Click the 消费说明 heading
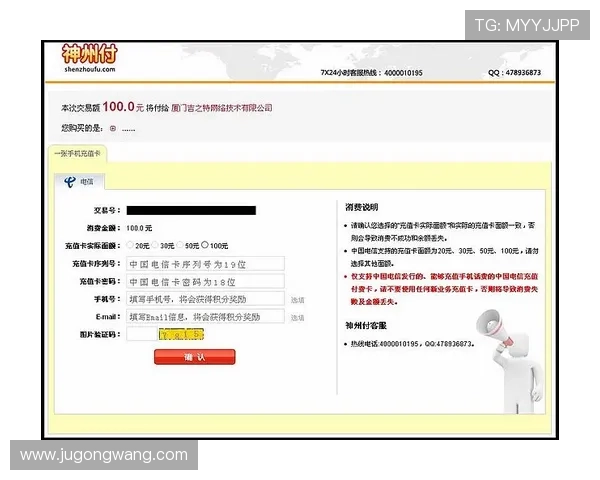The height and width of the screenshot is (480, 600). coord(362,207)
